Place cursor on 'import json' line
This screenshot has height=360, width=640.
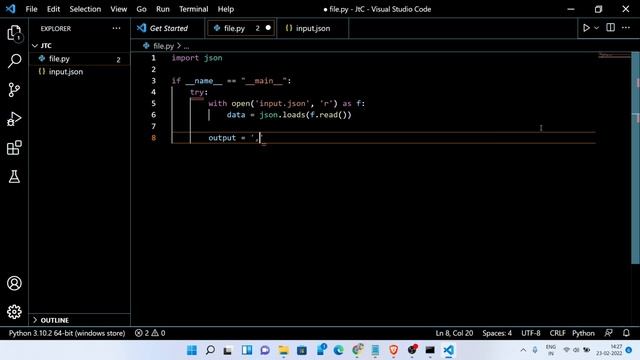[197, 58]
